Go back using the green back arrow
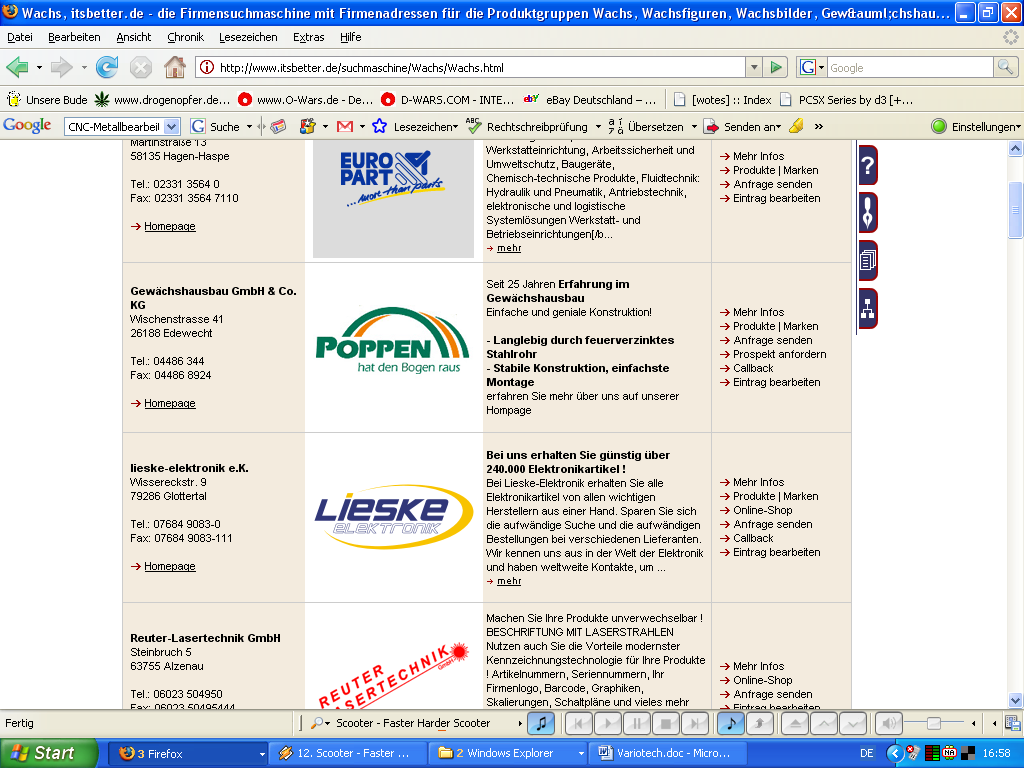 (18, 67)
